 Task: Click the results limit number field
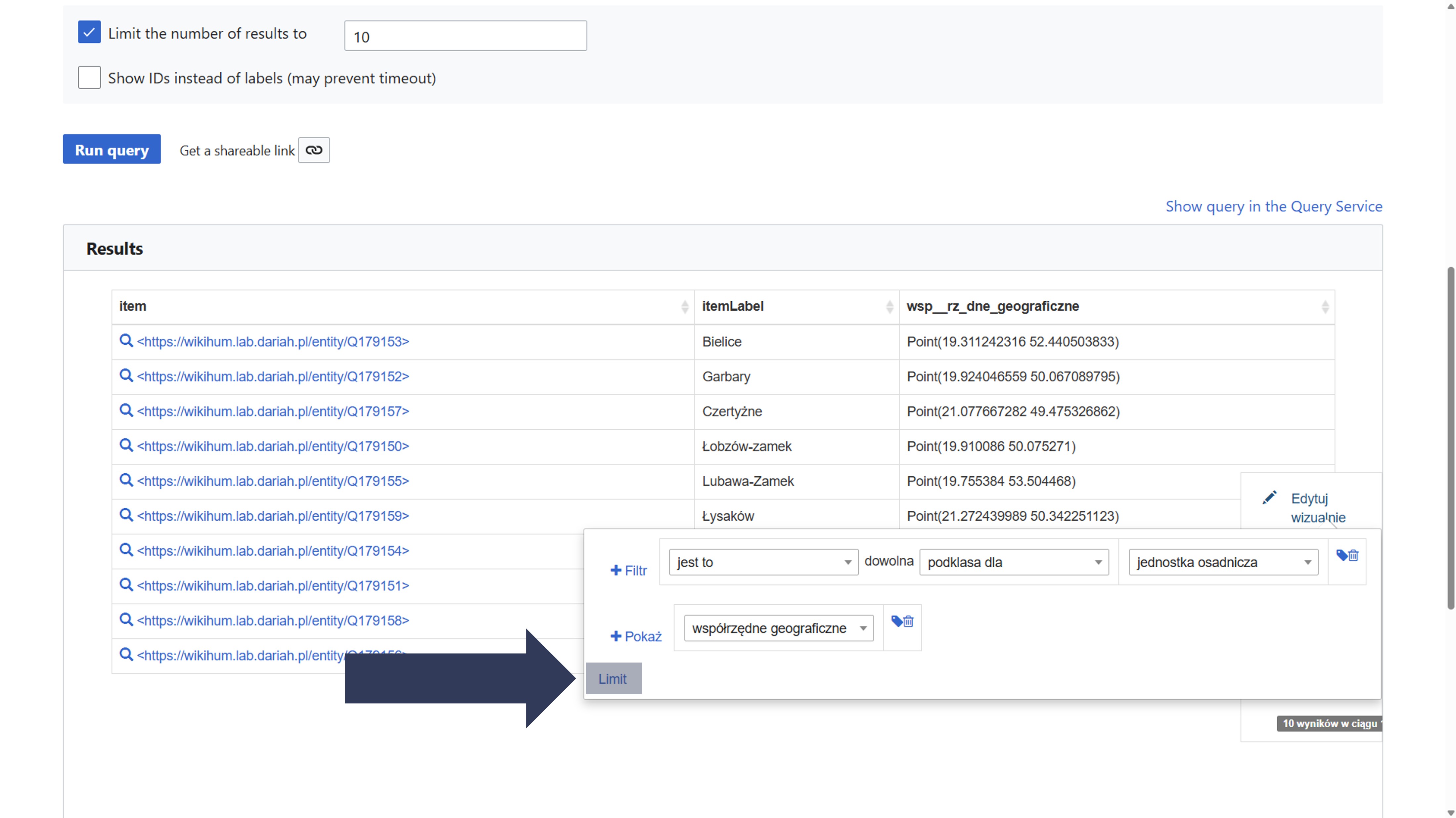click(465, 36)
